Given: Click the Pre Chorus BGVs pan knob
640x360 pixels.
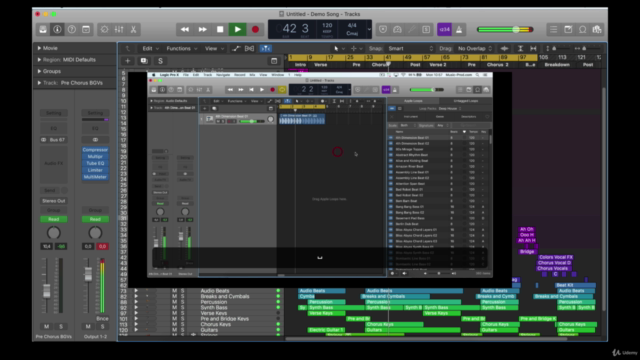Looking at the screenshot, I should (x=53, y=233).
